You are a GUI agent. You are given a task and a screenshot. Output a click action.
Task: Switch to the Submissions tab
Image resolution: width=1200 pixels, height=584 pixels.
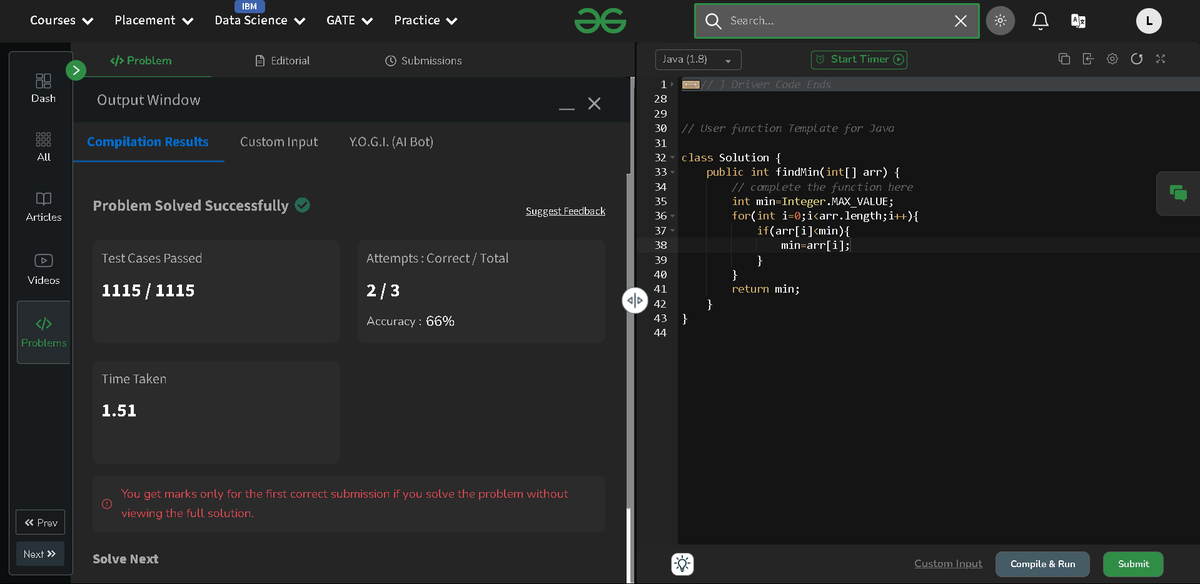pyautogui.click(x=423, y=60)
